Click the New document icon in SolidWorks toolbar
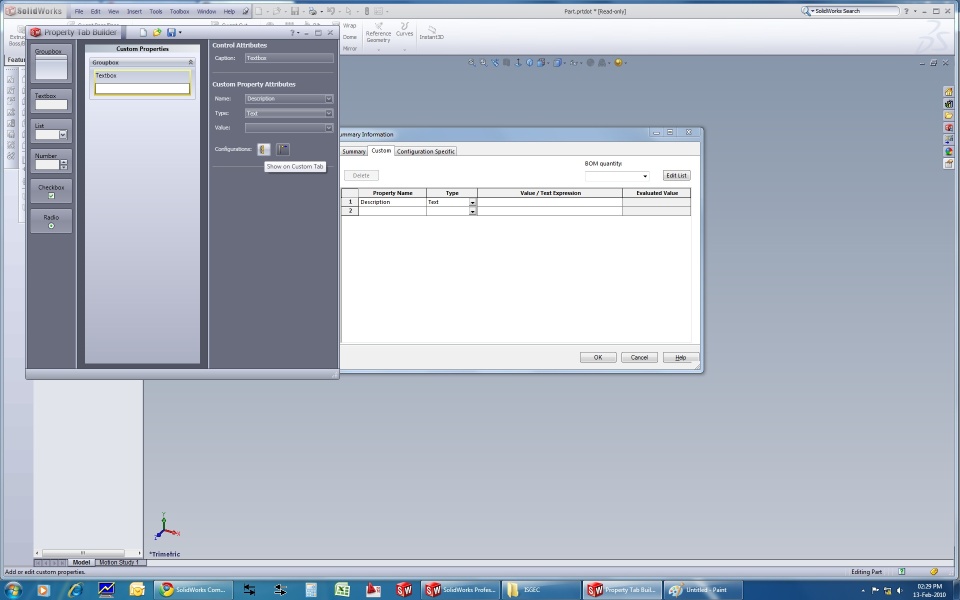The image size is (960, 600). (x=258, y=11)
